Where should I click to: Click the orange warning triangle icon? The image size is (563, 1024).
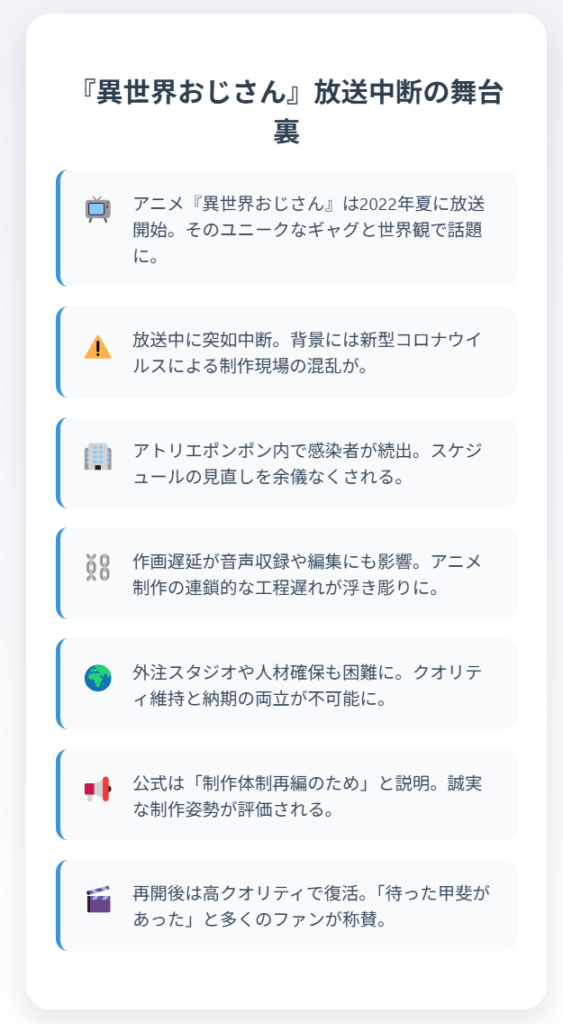98,347
